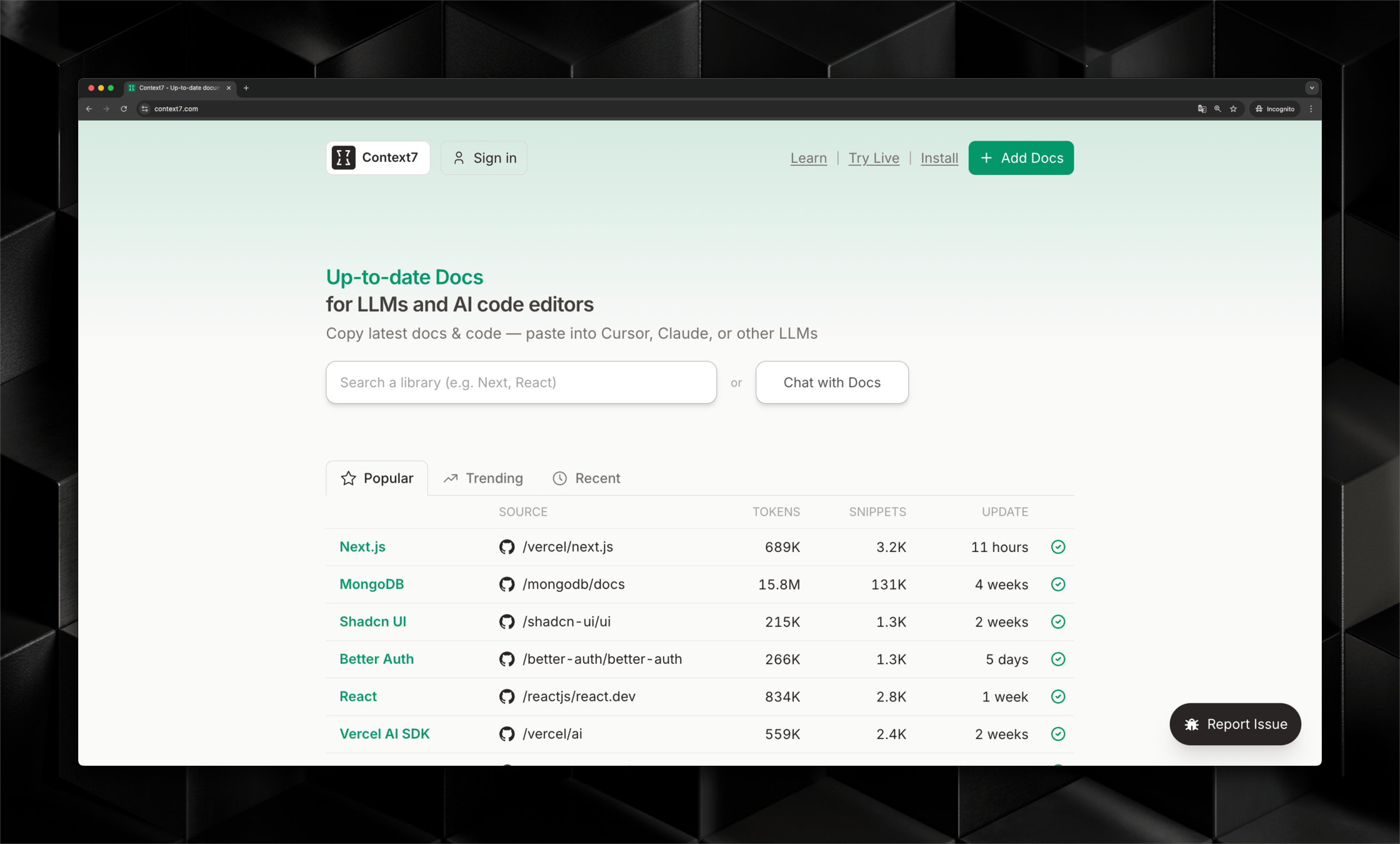
Task: Open the Try Live link
Action: (873, 158)
